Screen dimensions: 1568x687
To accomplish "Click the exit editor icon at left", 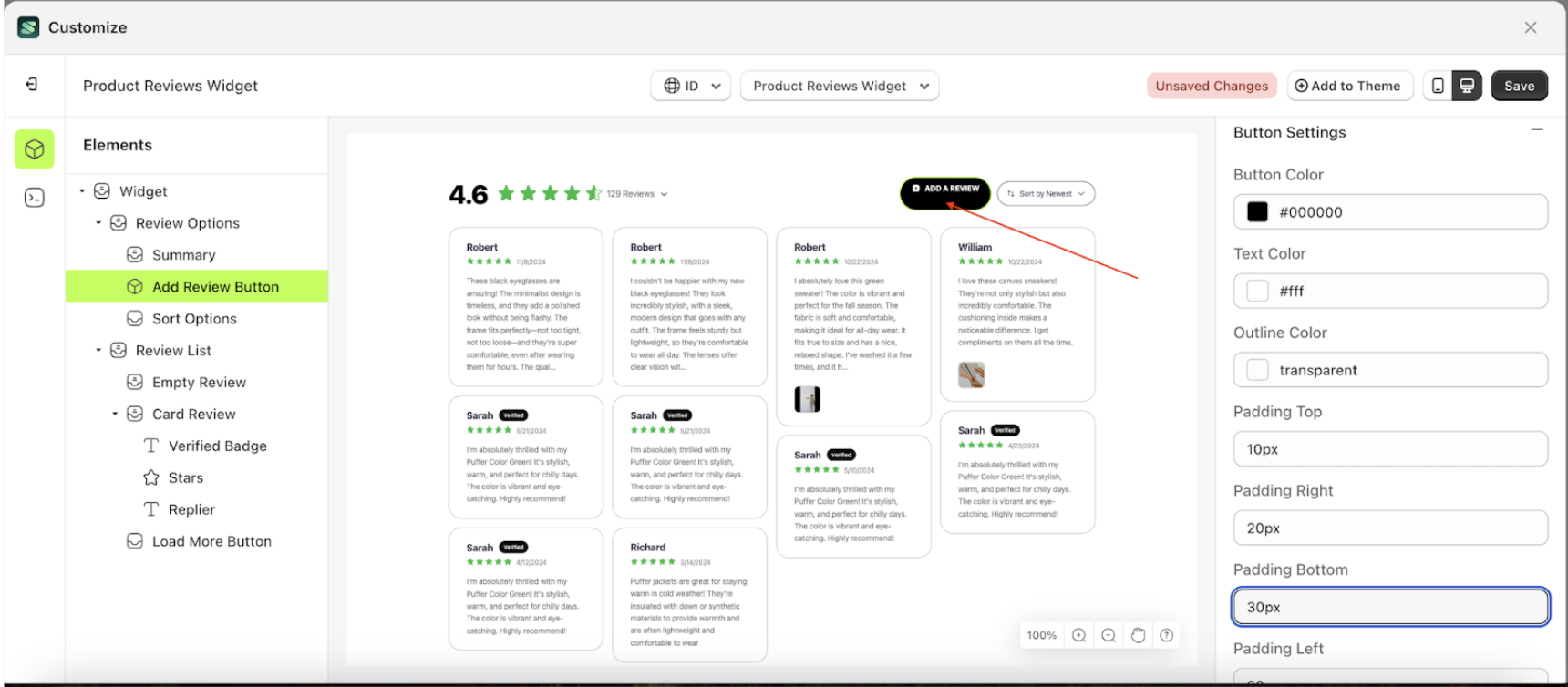I will click(x=32, y=84).
